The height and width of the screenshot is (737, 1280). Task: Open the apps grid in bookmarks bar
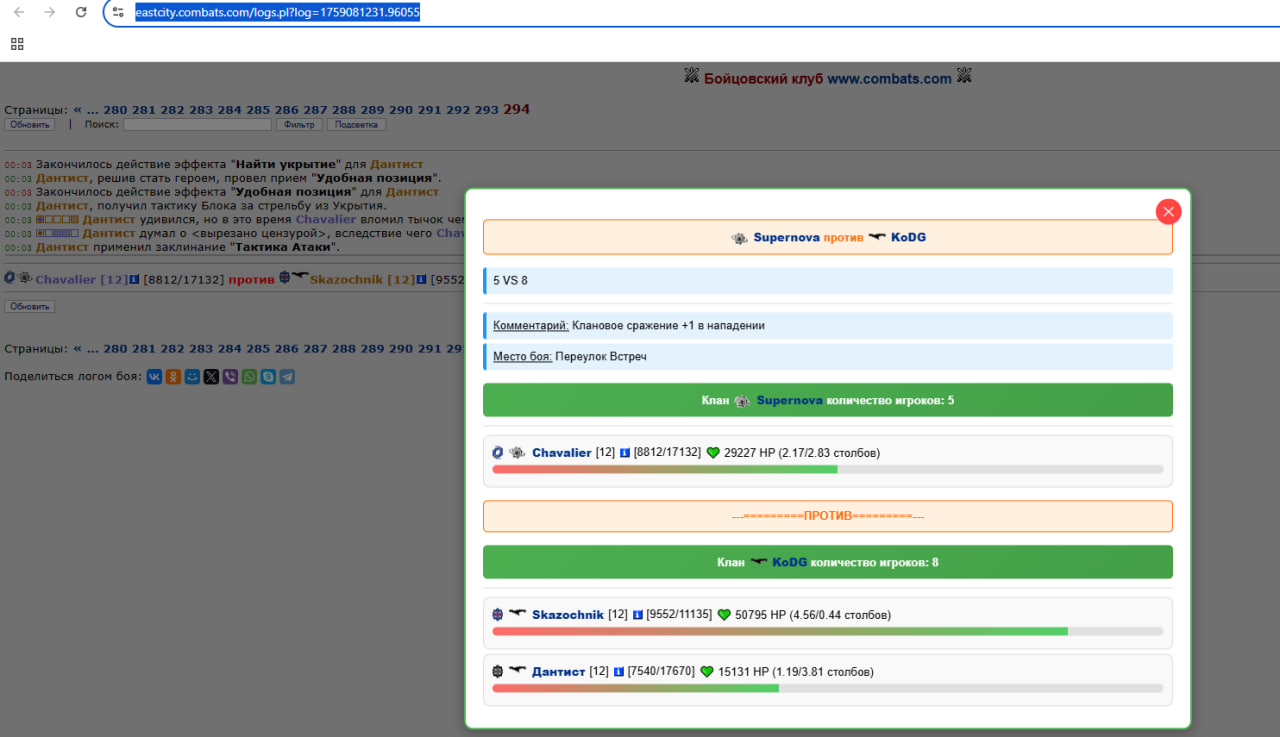[x=17, y=44]
